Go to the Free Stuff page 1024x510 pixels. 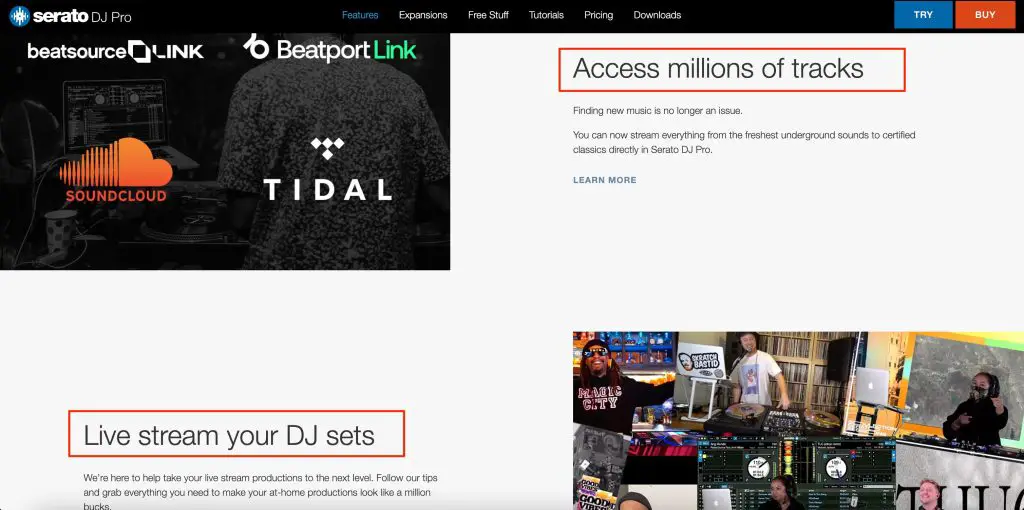tap(488, 15)
